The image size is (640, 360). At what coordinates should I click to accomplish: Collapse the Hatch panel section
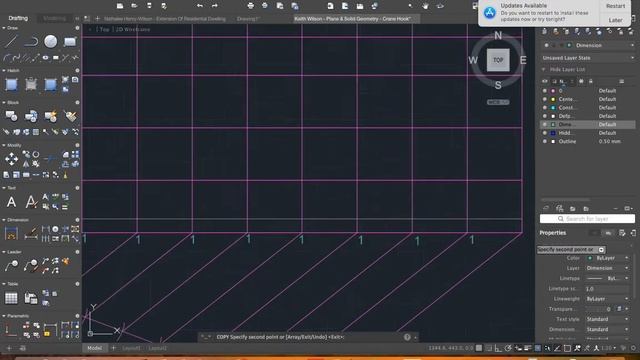(4, 71)
